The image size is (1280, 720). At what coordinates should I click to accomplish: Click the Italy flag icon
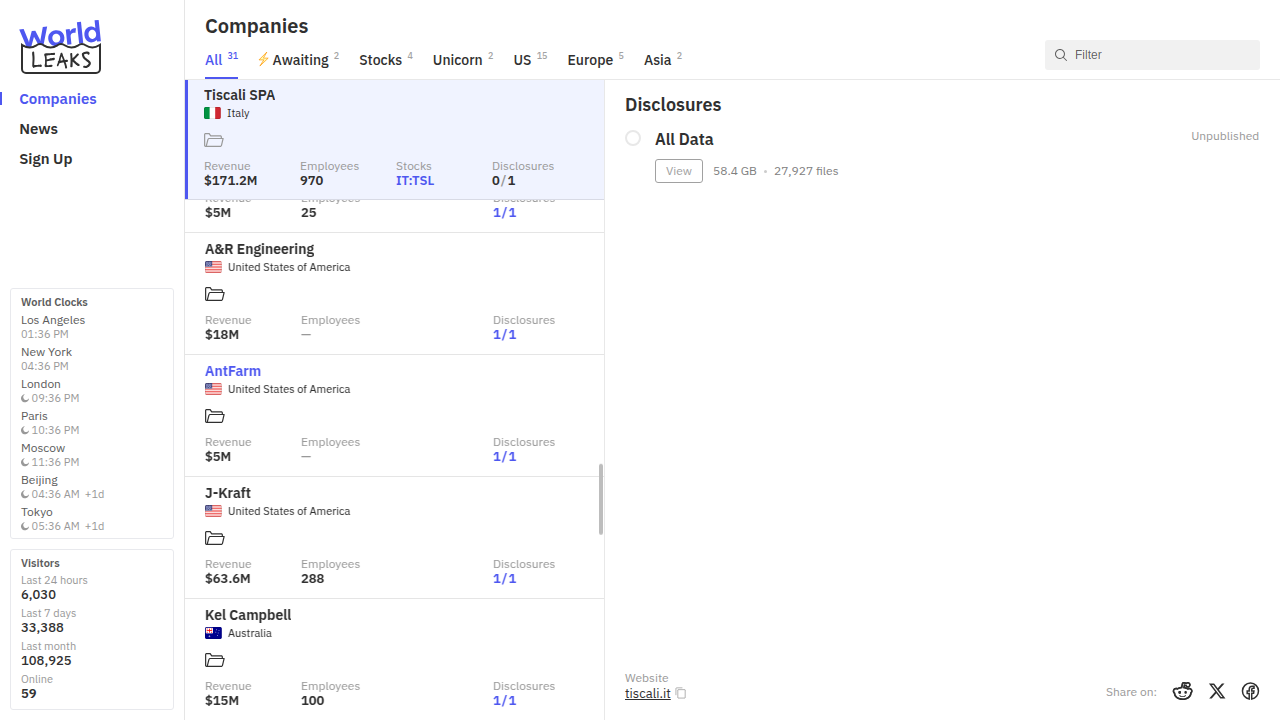(x=212, y=113)
